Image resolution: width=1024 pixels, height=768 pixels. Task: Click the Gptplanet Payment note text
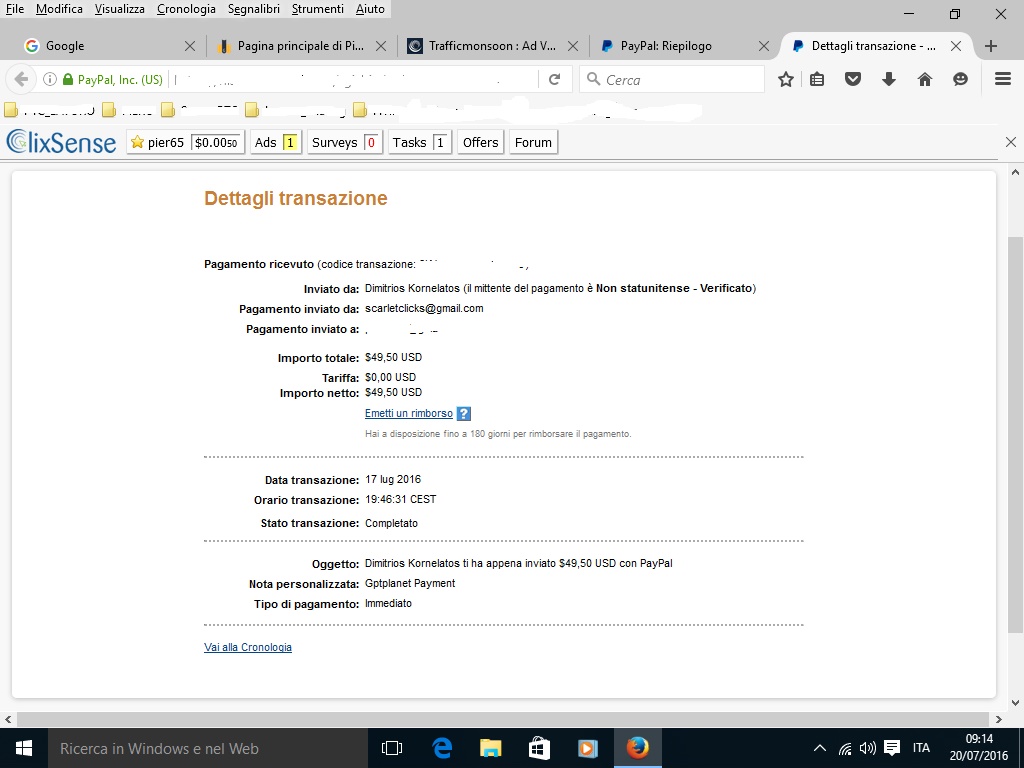point(410,583)
